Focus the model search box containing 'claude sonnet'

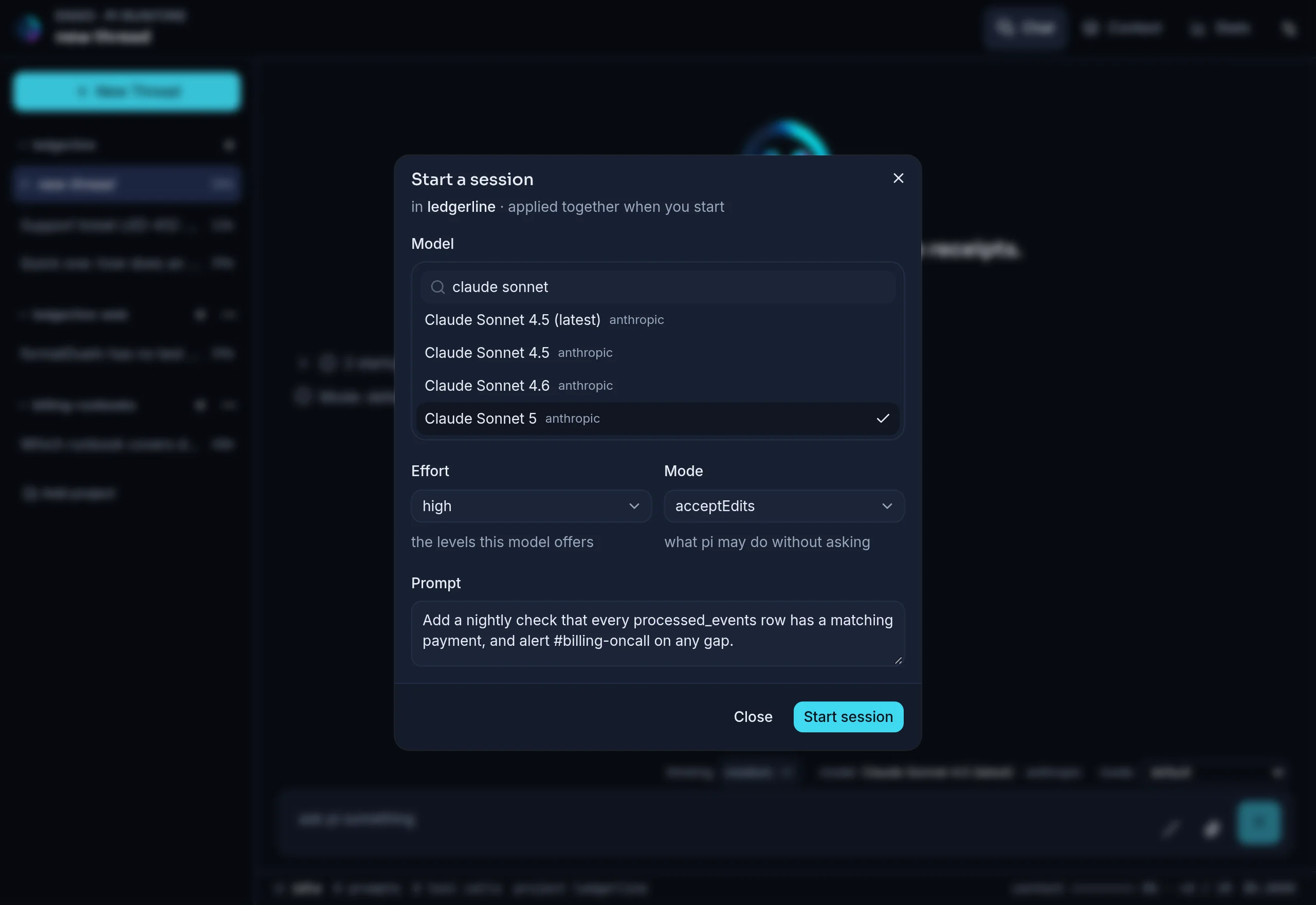tap(657, 287)
